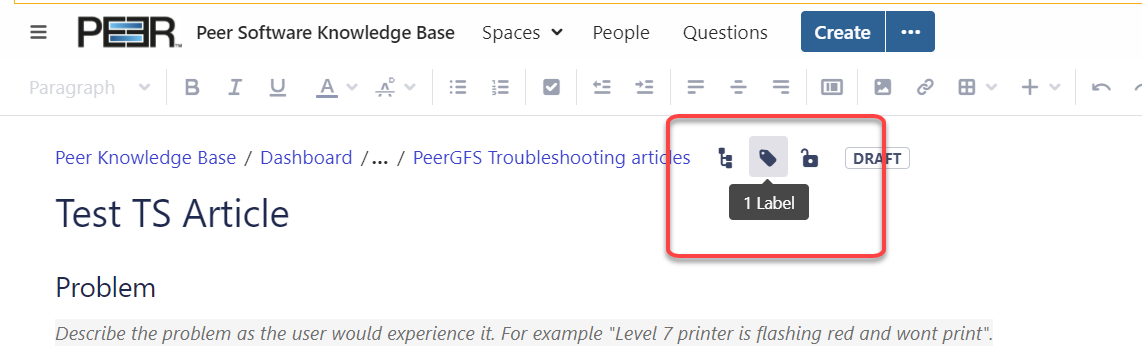This screenshot has height=360, width=1142.
Task: Click the Problem heading
Action: point(106,288)
